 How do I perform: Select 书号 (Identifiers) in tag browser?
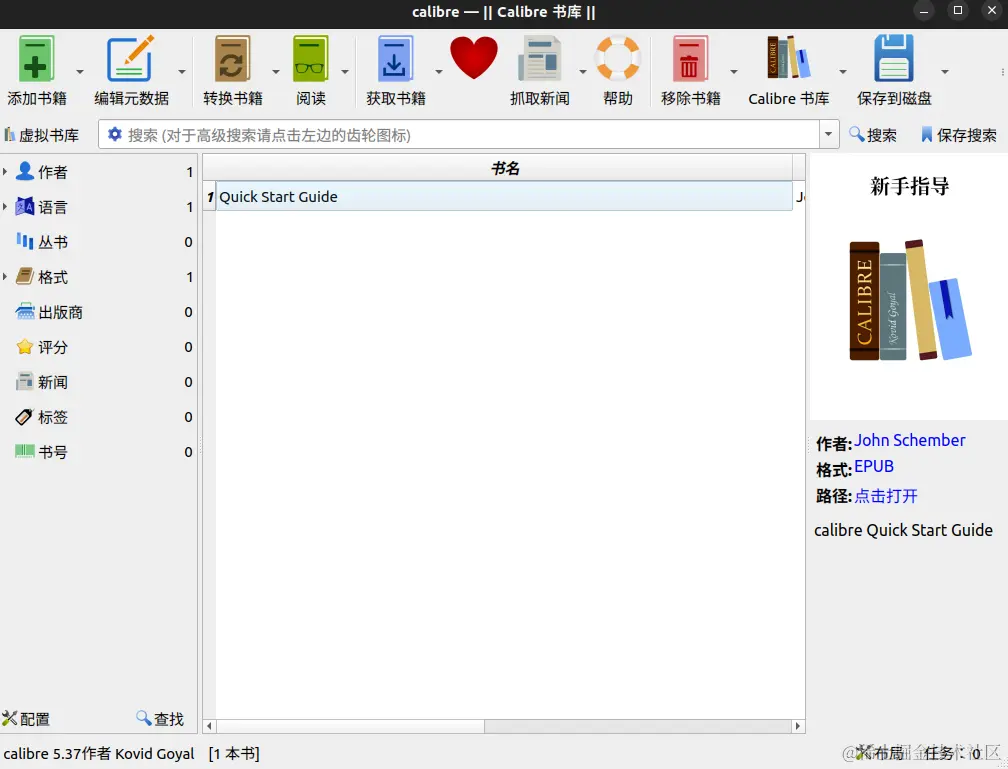(53, 452)
